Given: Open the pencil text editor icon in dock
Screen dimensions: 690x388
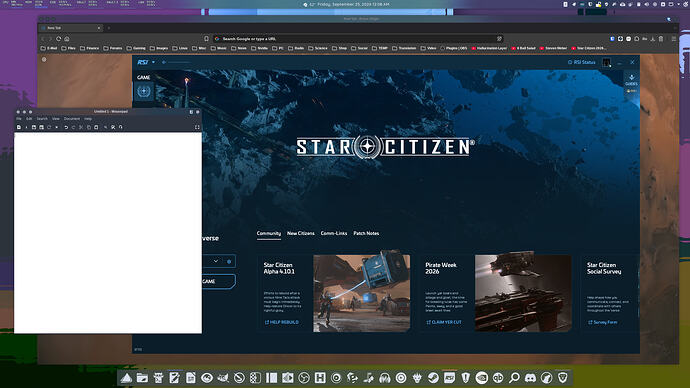Looking at the screenshot, I should tap(175, 377).
